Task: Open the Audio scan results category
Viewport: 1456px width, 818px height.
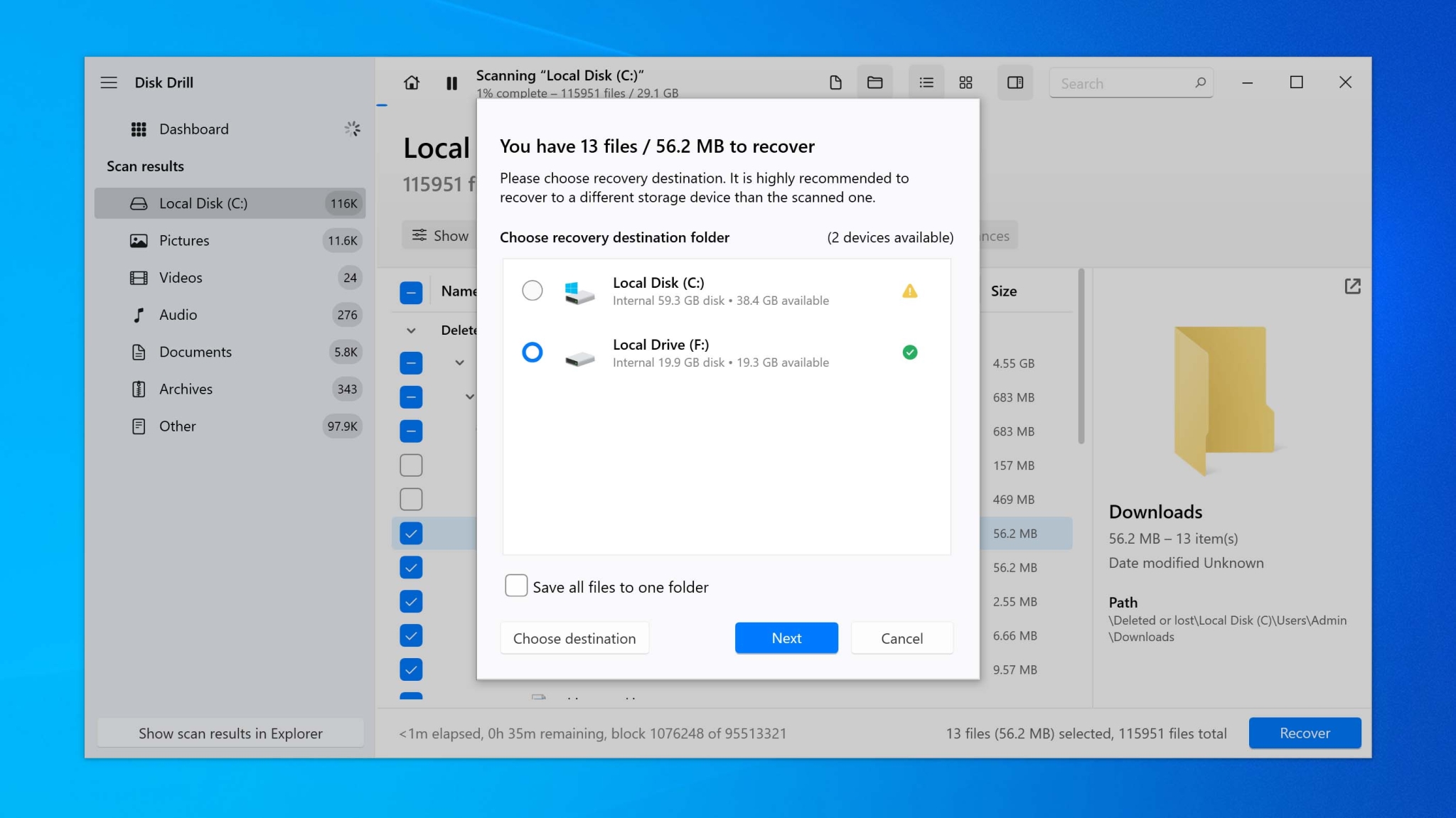Action: 178,315
